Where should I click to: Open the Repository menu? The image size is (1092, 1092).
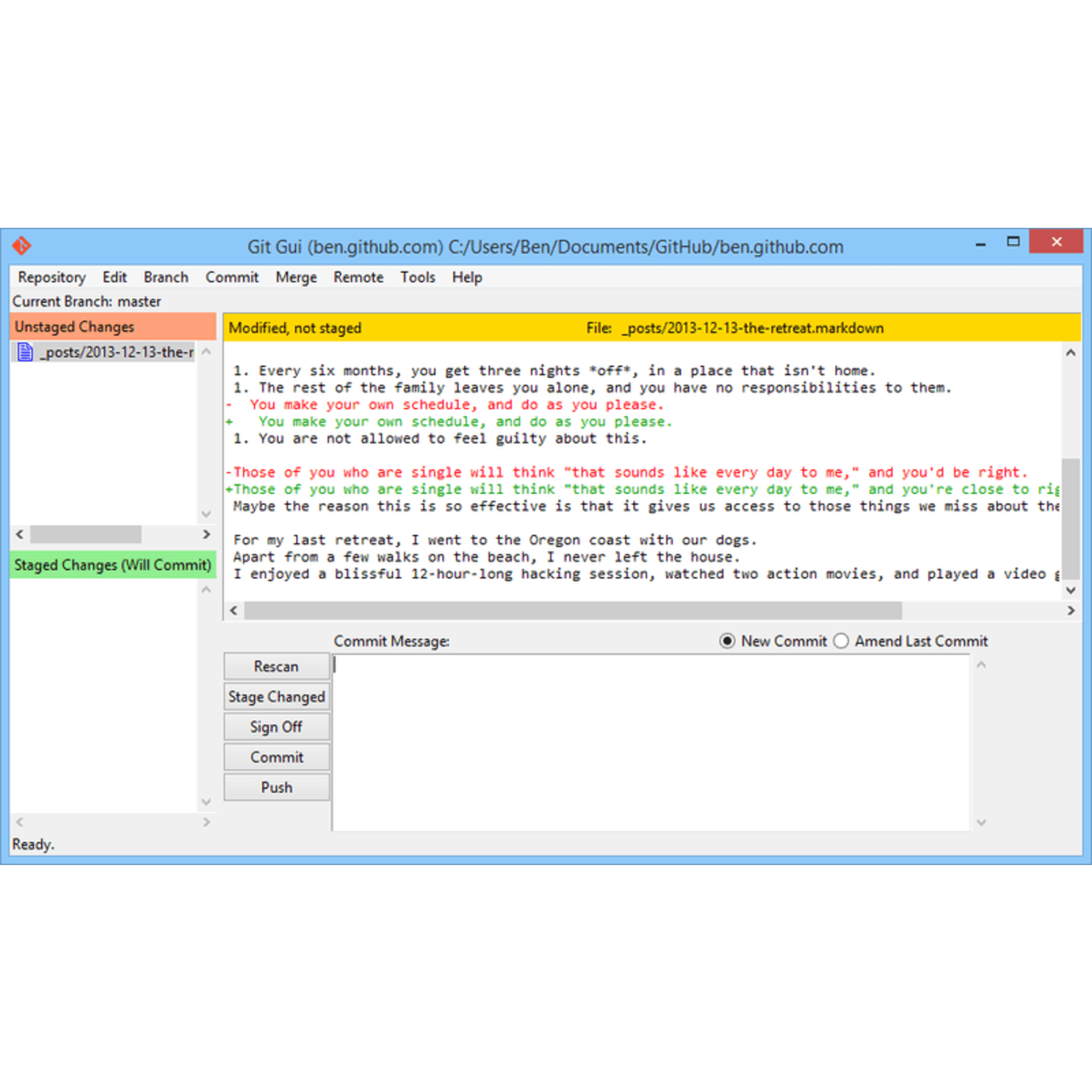coord(51,277)
